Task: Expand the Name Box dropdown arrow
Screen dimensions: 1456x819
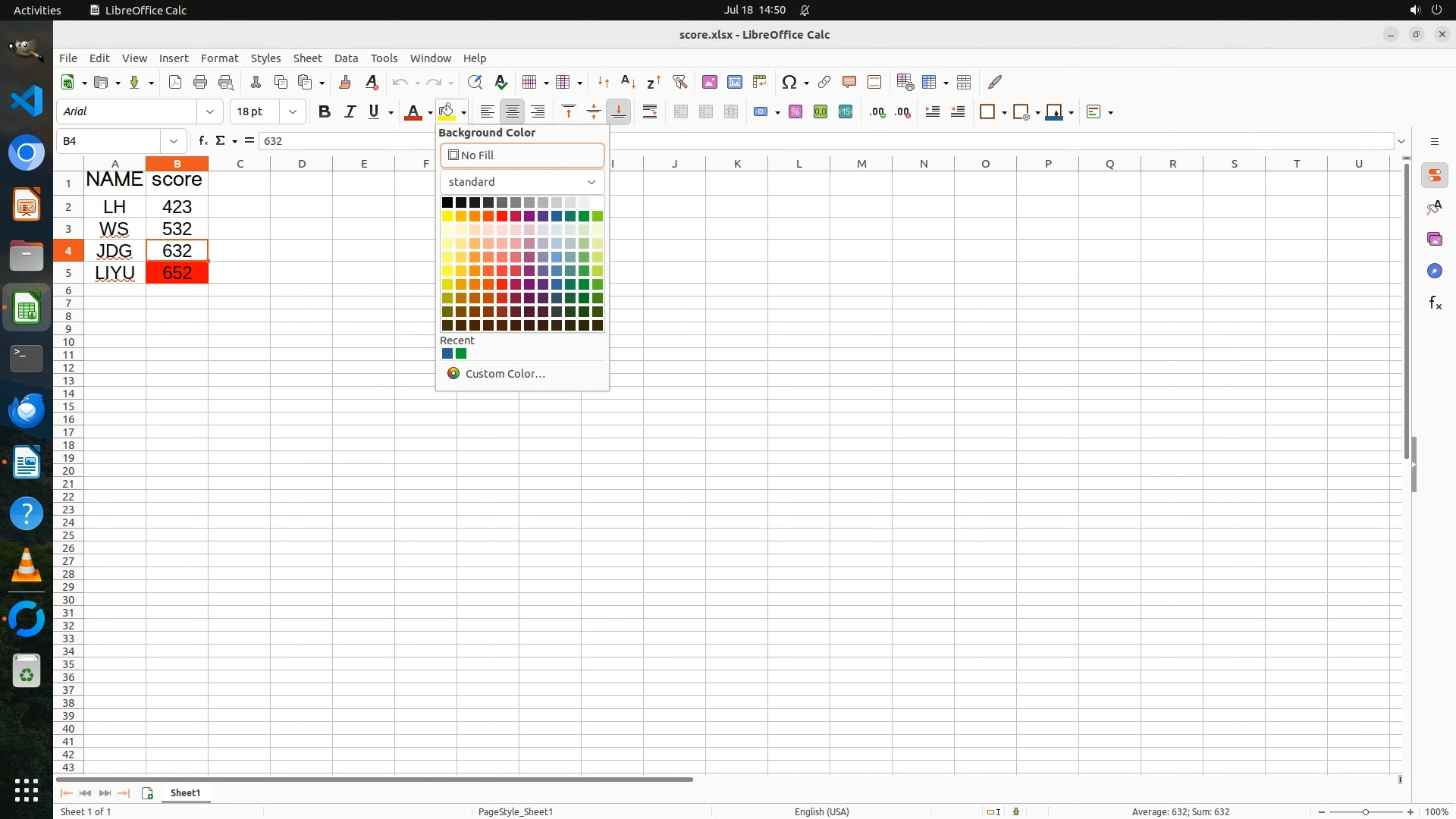Action: point(174,141)
